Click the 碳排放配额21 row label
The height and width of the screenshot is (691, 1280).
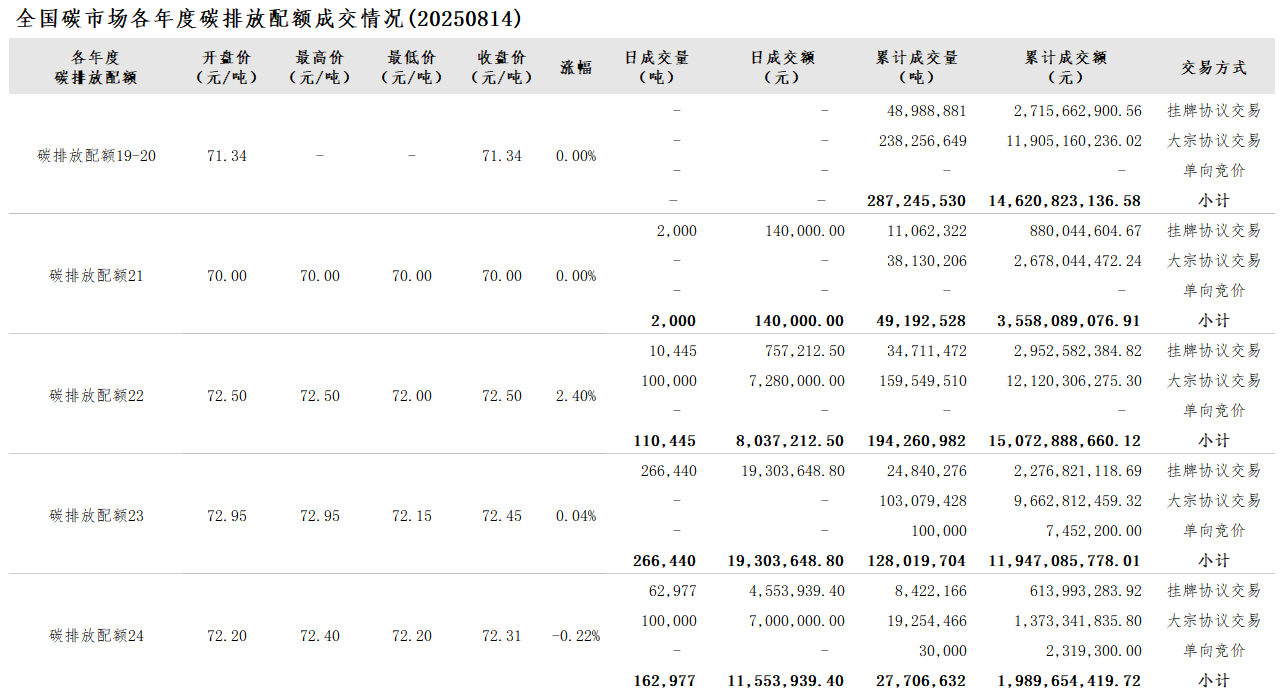97,276
